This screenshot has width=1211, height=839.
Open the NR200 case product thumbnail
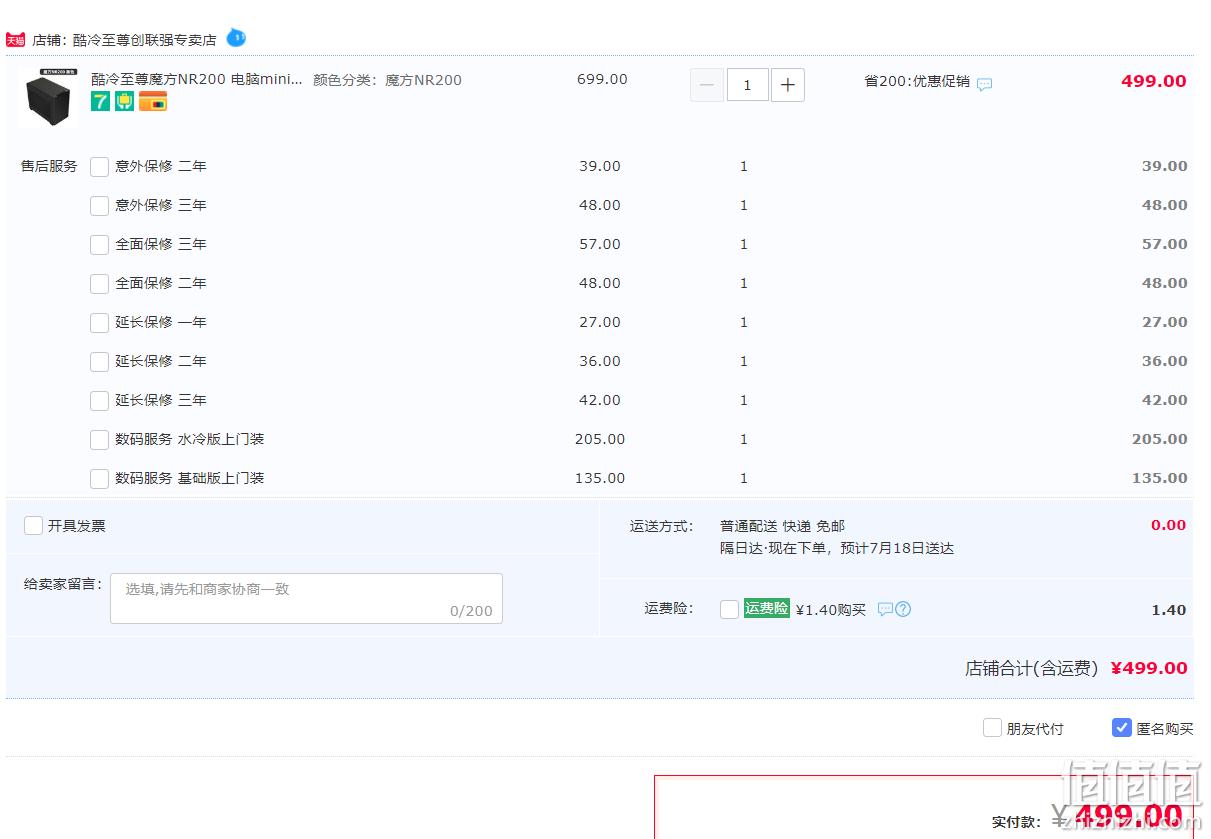47,96
